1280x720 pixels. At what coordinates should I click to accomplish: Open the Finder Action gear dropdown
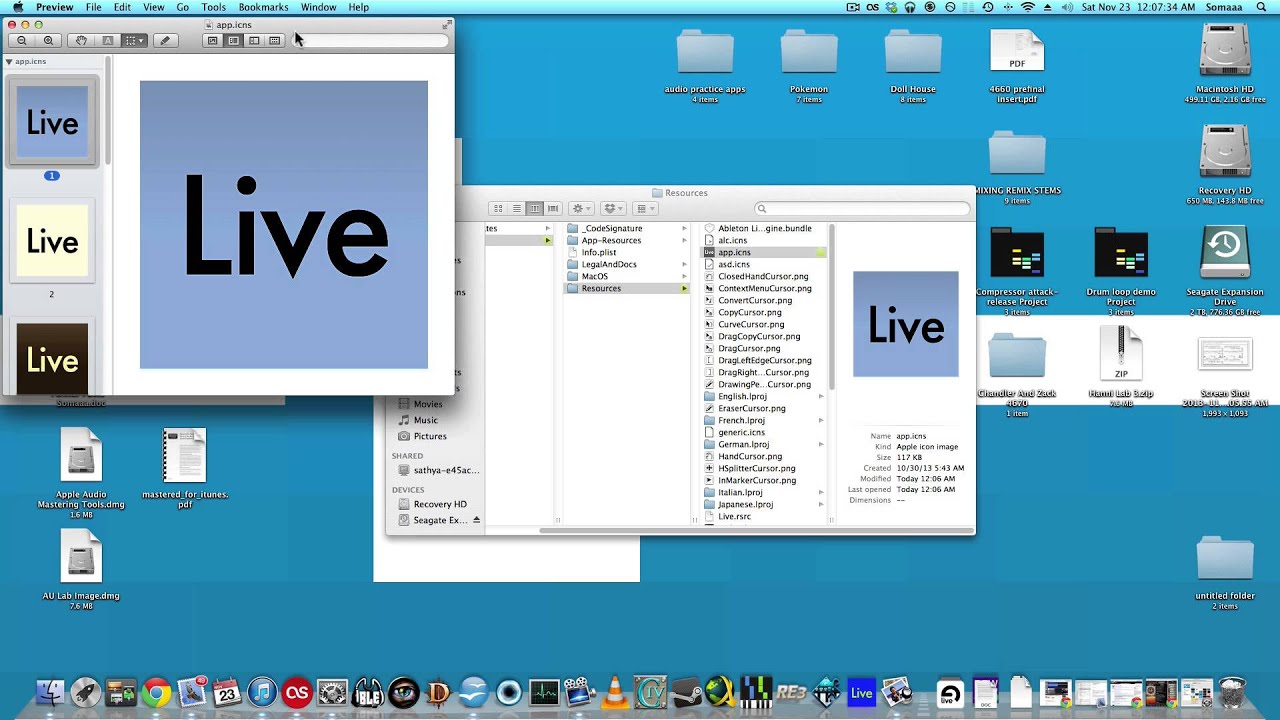581,208
